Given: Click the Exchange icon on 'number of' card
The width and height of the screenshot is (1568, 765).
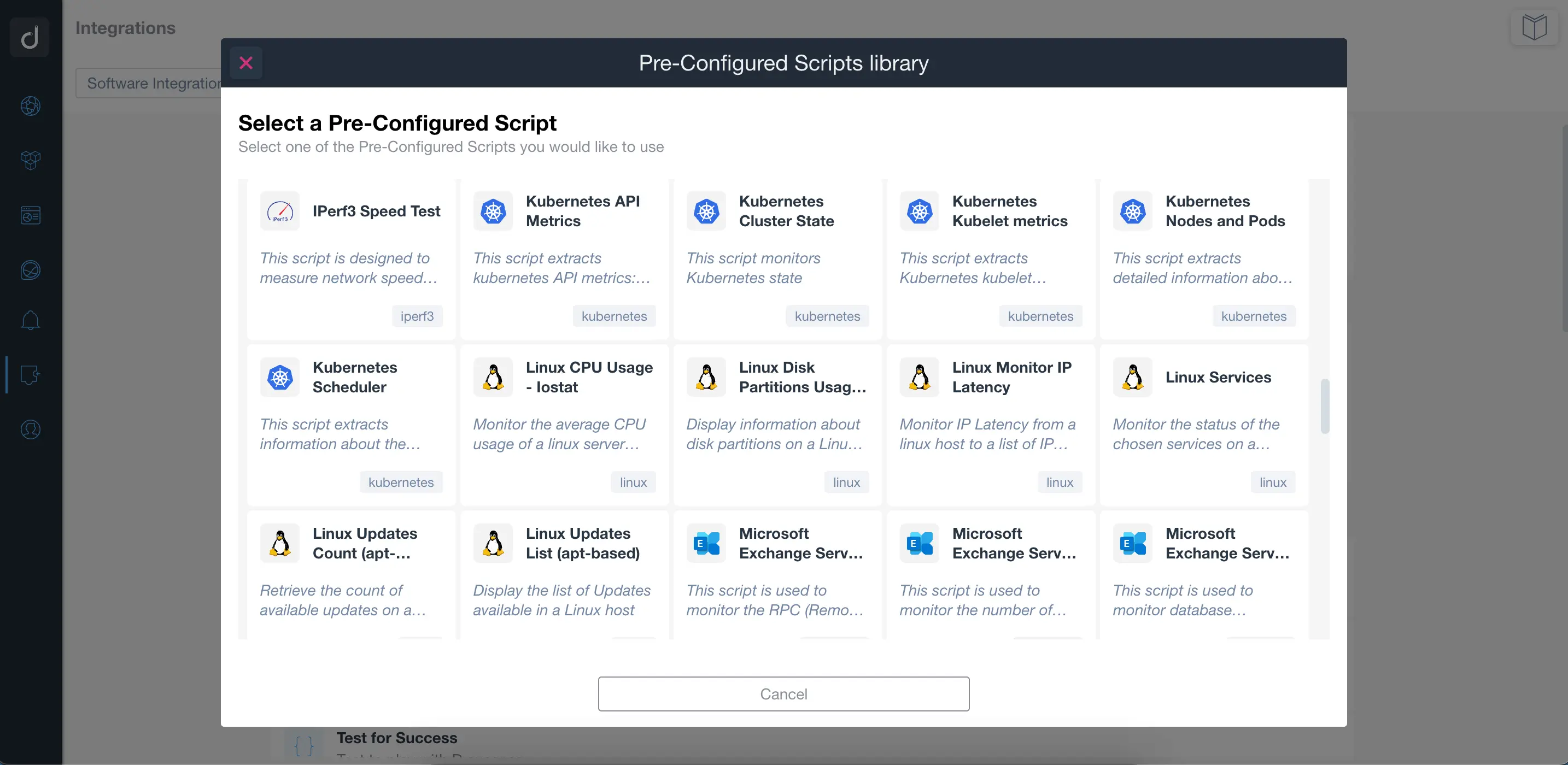Looking at the screenshot, I should click(919, 544).
